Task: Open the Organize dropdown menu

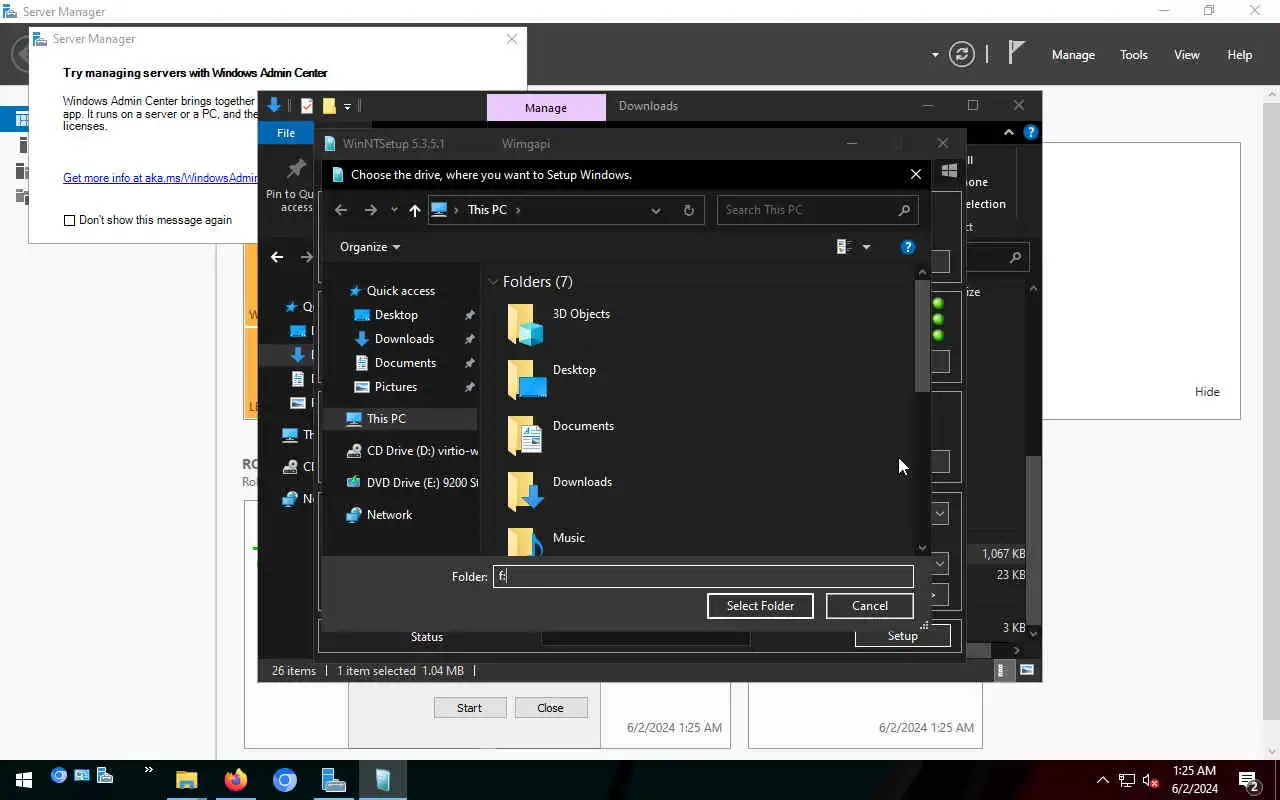Action: click(x=369, y=247)
